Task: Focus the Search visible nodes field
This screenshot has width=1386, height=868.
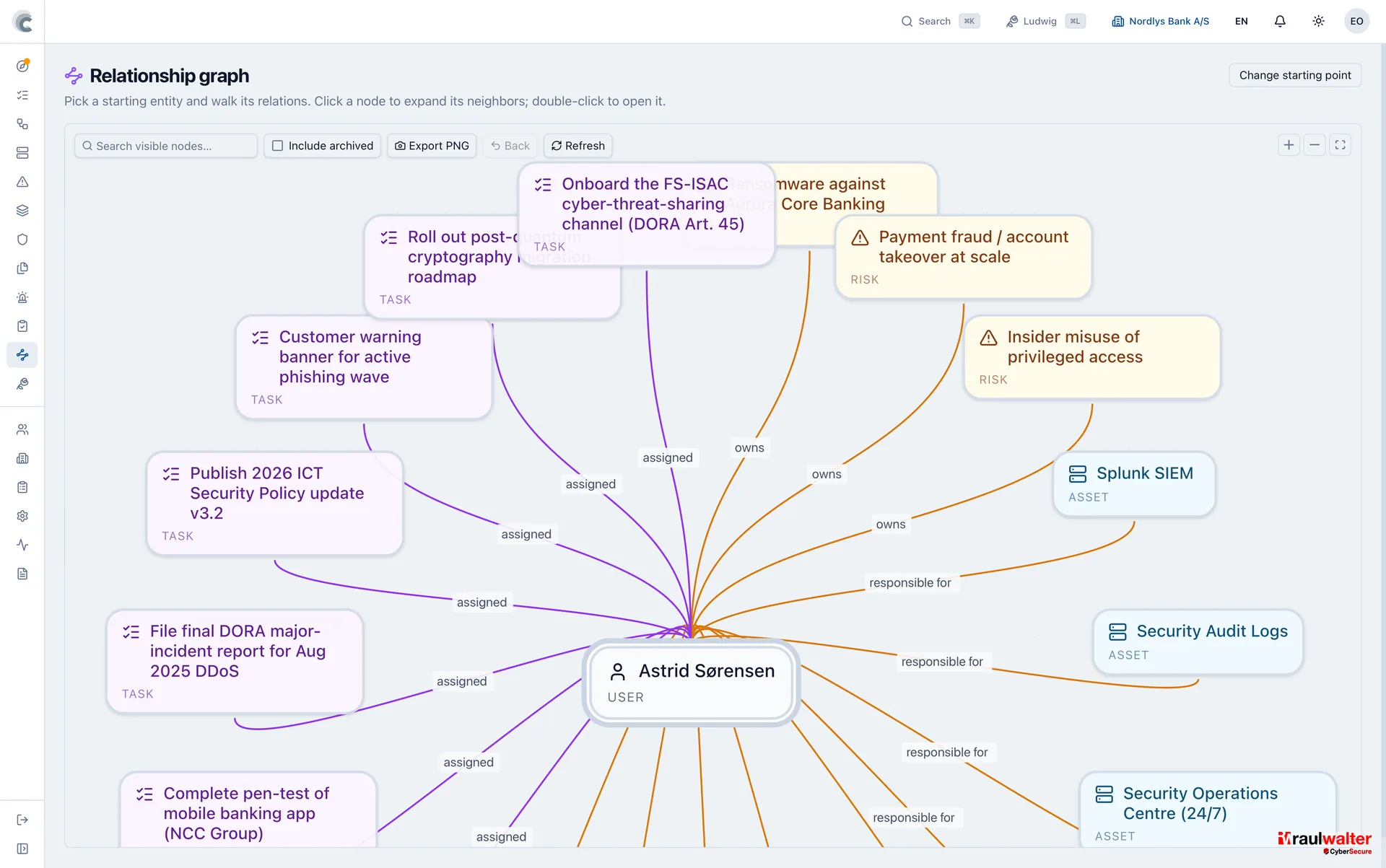Action: click(x=166, y=146)
